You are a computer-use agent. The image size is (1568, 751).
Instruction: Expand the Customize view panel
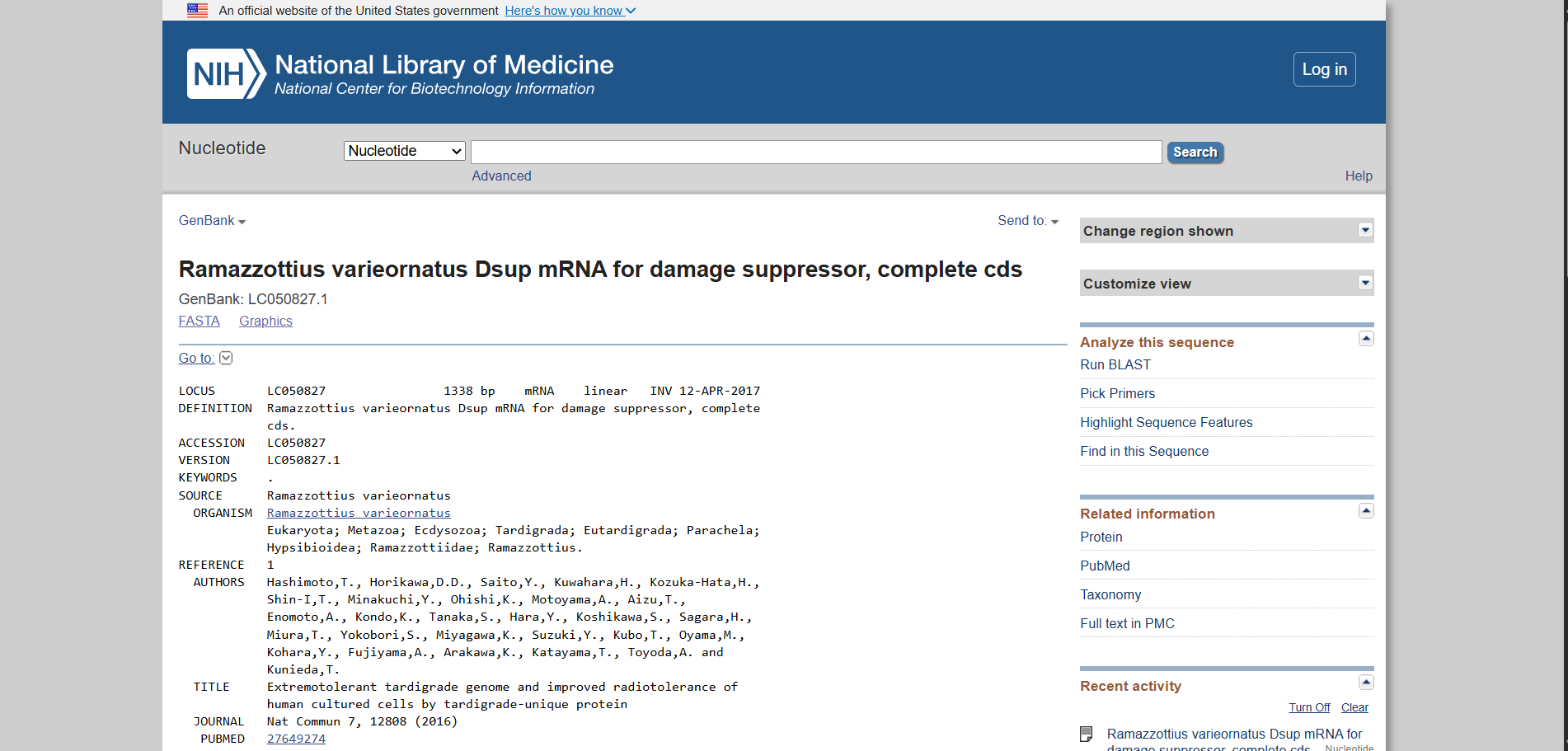[1365, 284]
